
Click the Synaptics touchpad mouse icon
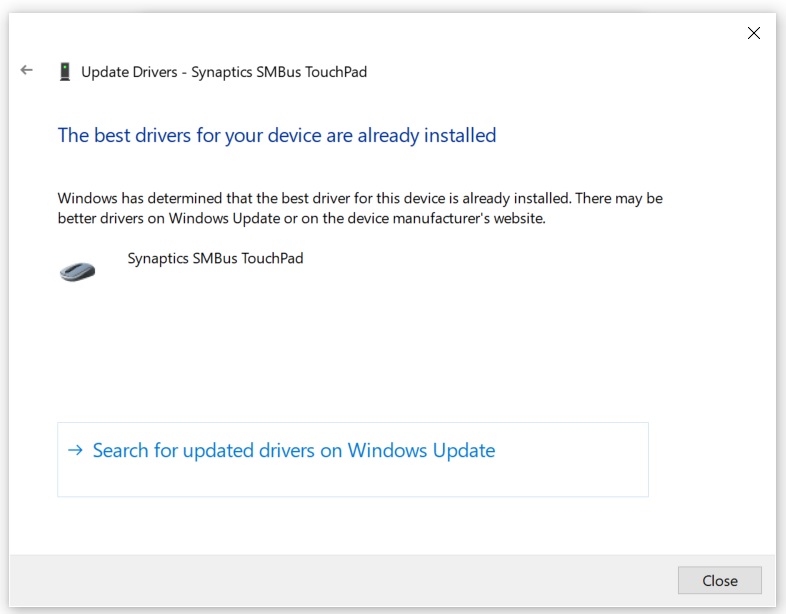77,272
